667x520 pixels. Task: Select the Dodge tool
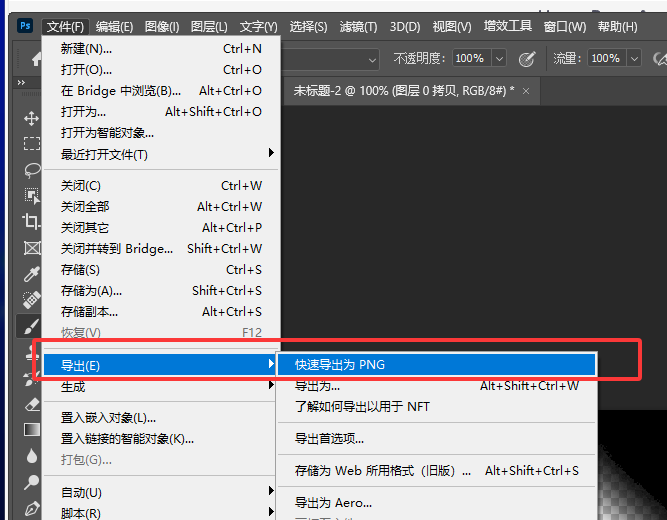[31, 482]
